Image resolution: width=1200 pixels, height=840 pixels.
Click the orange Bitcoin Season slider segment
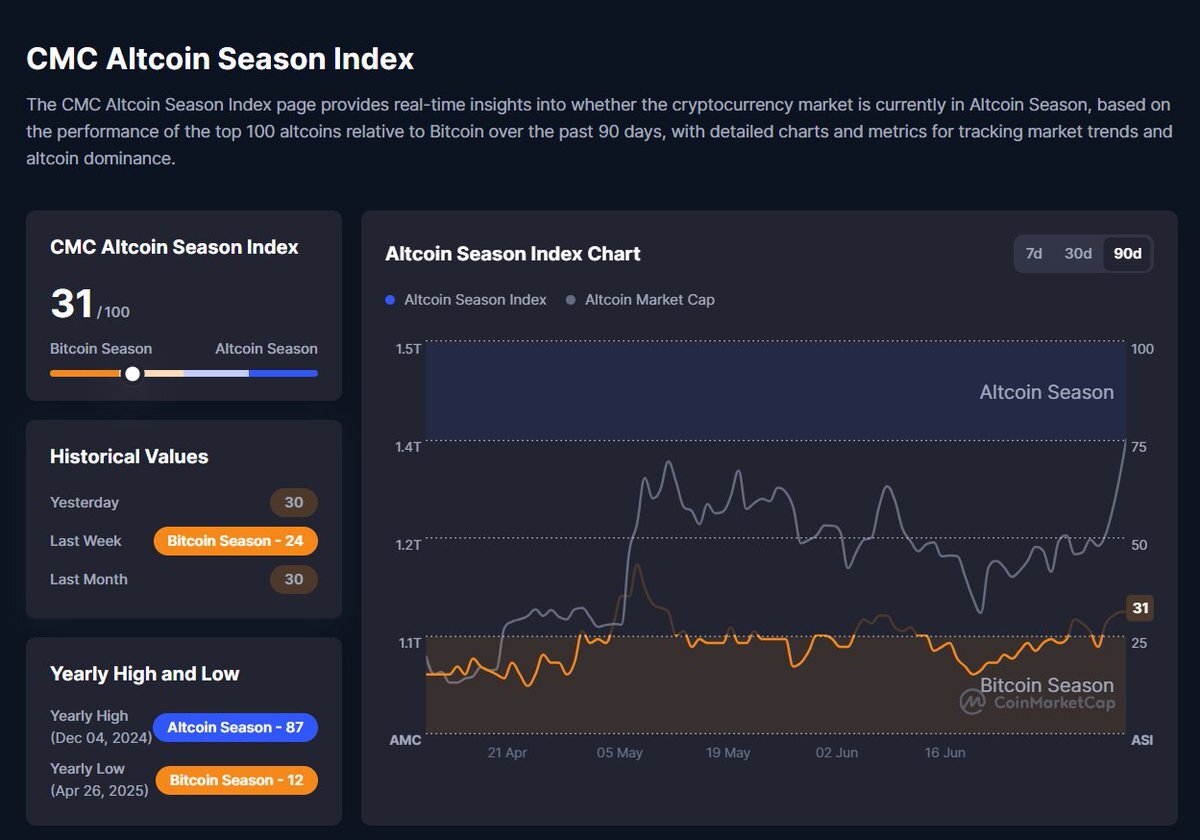(x=86, y=373)
